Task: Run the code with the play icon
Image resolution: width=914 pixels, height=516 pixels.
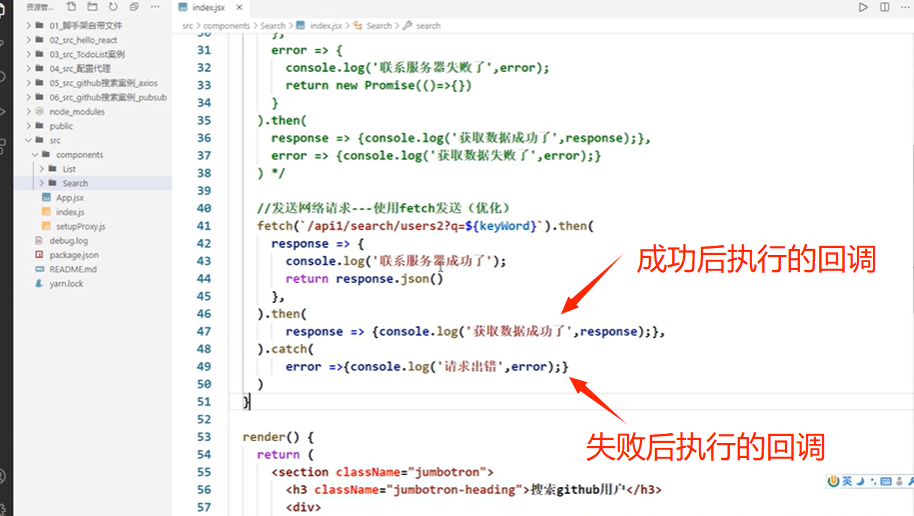Action: [x=863, y=7]
